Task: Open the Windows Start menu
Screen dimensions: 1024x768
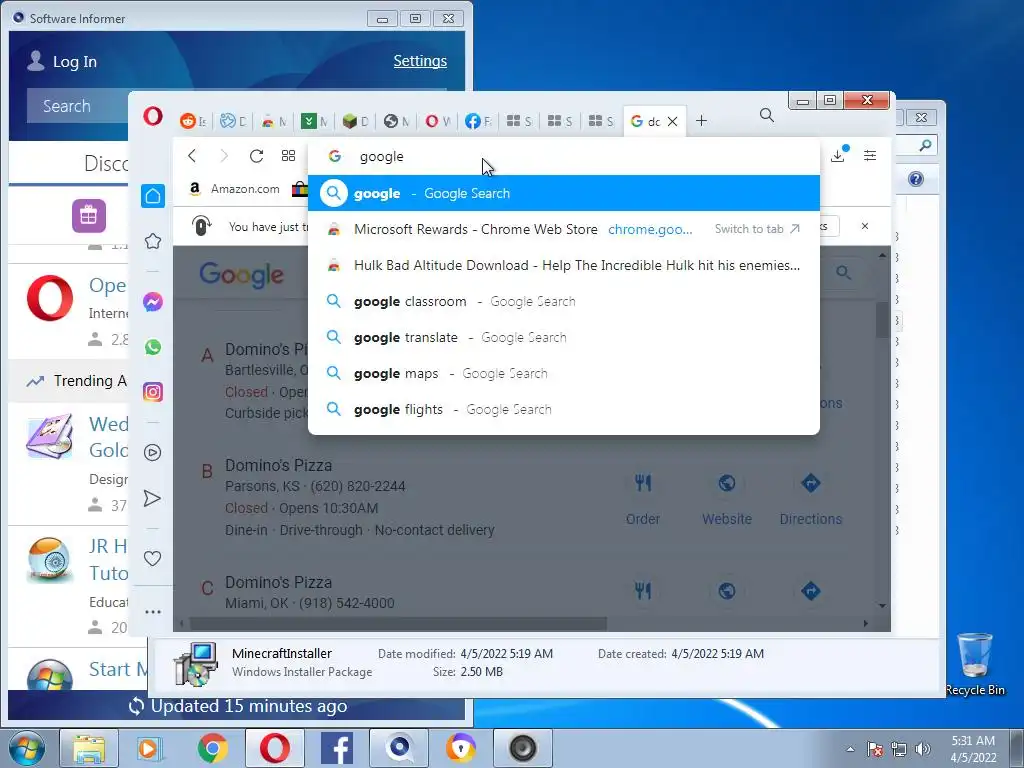Action: click(x=27, y=748)
